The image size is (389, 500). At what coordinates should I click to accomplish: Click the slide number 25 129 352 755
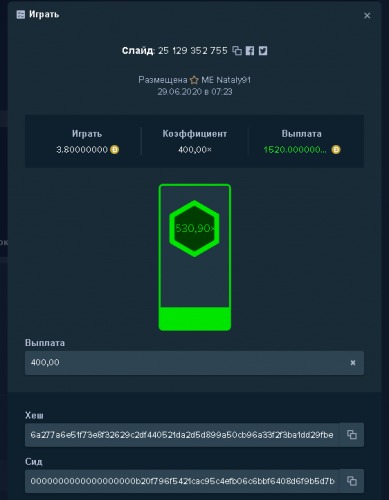(x=193, y=51)
